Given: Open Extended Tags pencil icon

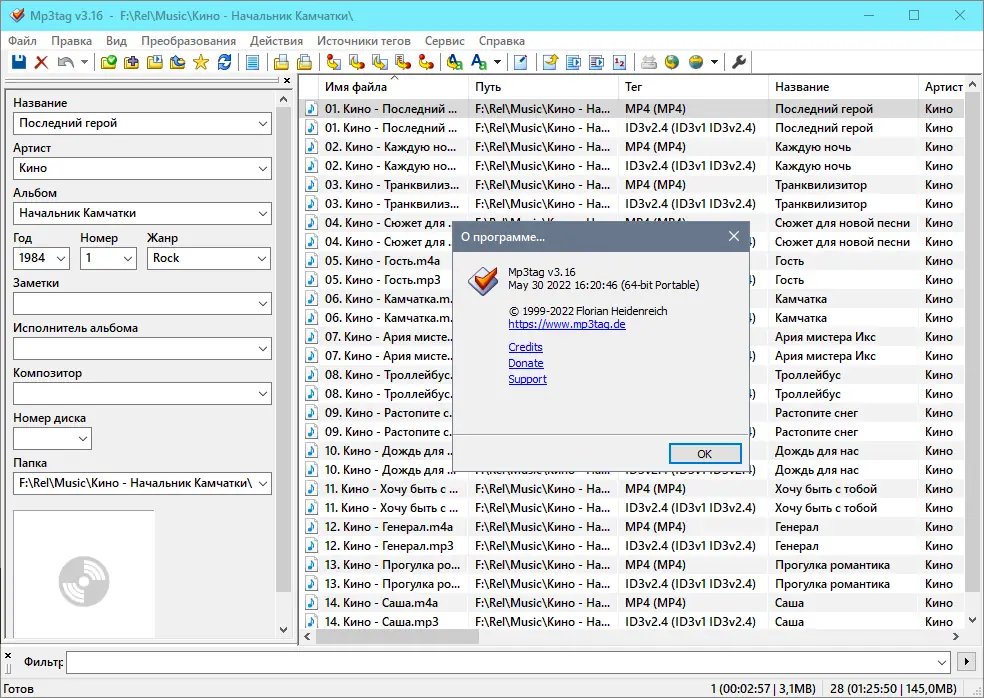Looking at the screenshot, I should [x=520, y=62].
